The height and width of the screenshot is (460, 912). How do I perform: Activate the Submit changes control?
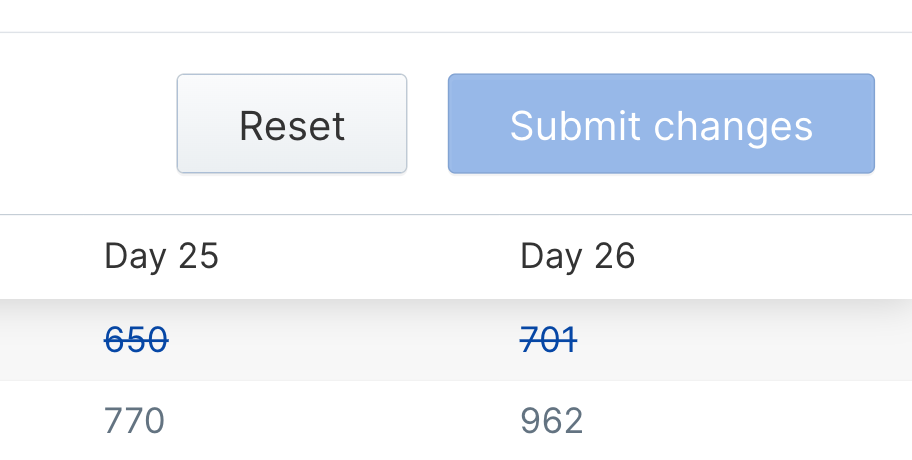(661, 123)
